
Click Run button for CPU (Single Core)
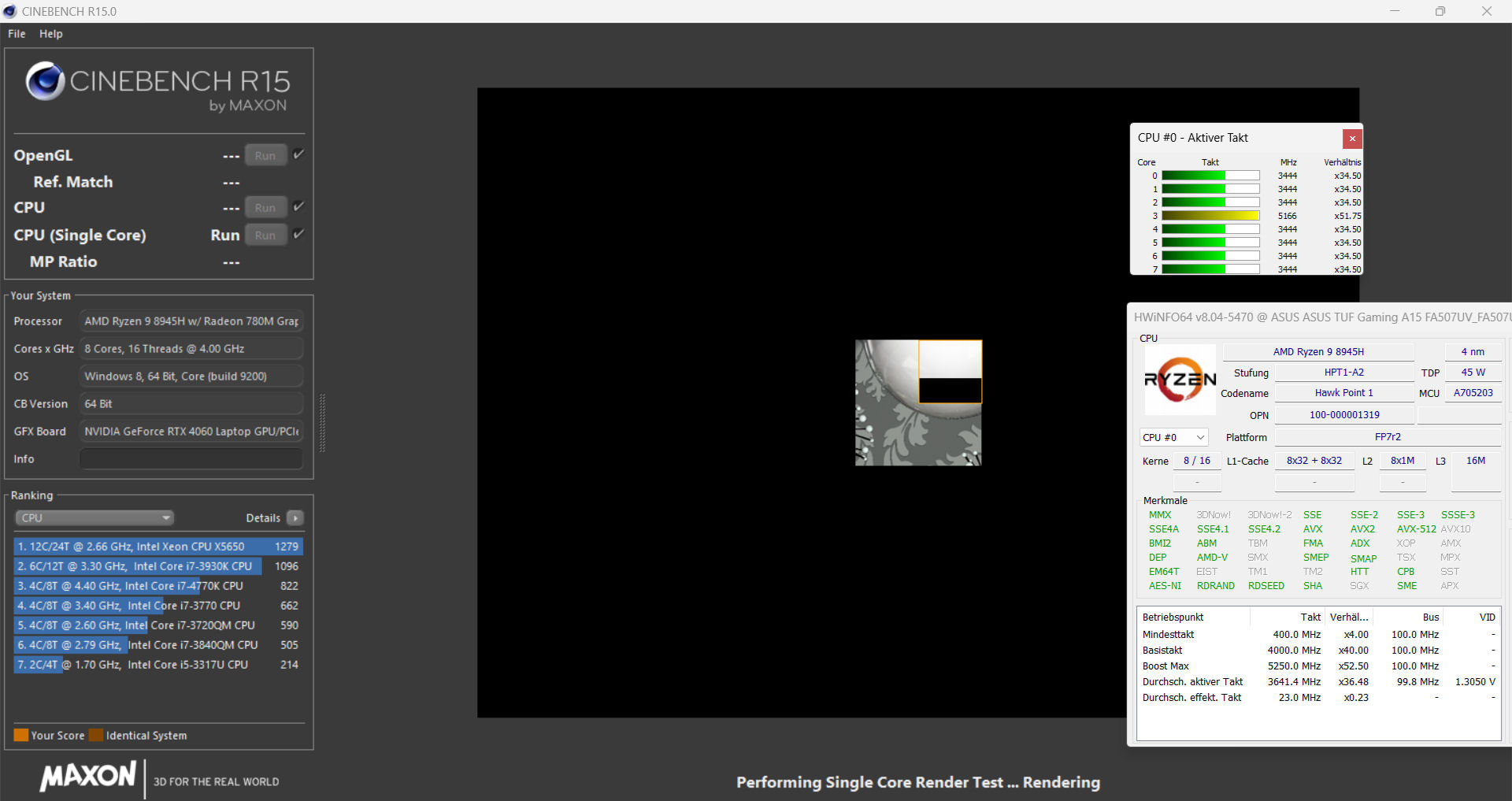[x=265, y=235]
